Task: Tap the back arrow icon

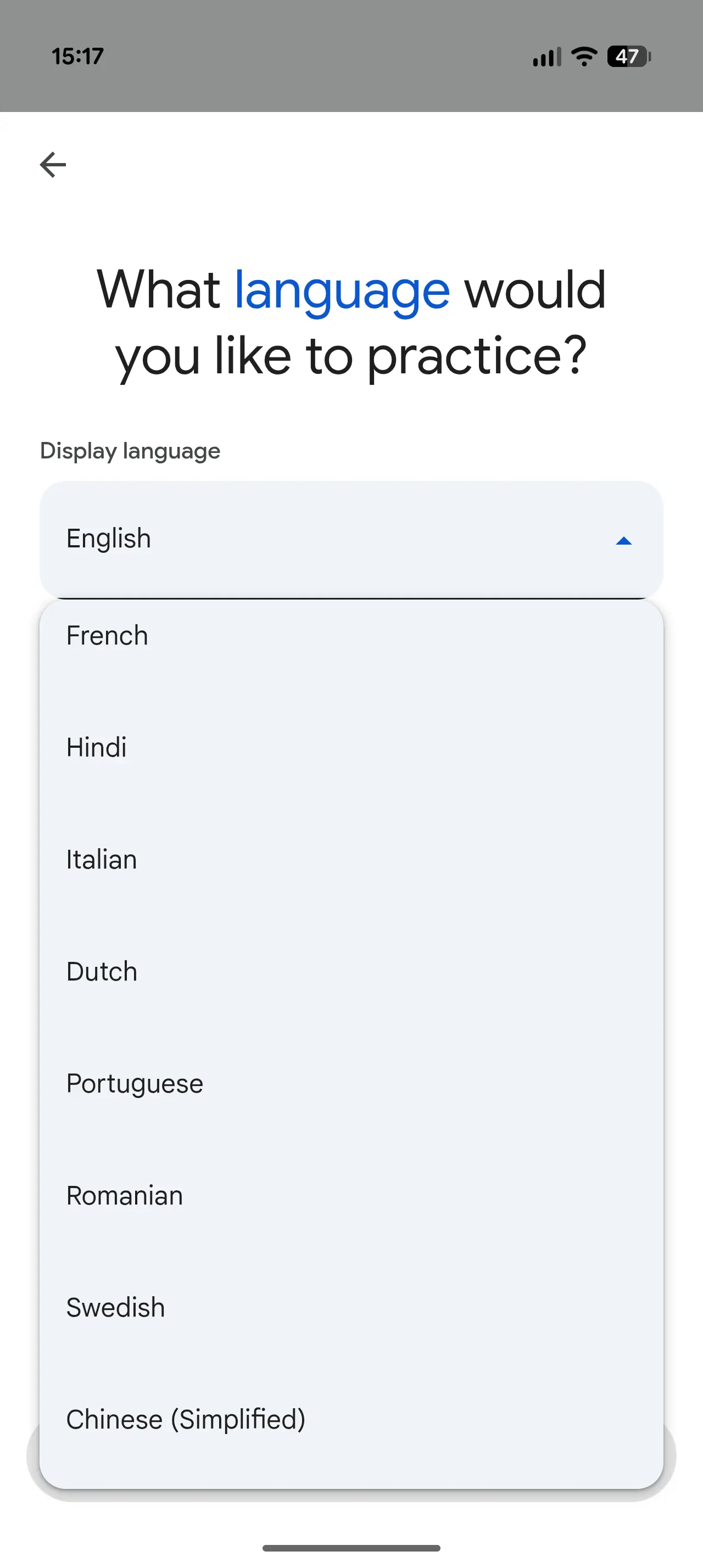Action: tap(53, 164)
